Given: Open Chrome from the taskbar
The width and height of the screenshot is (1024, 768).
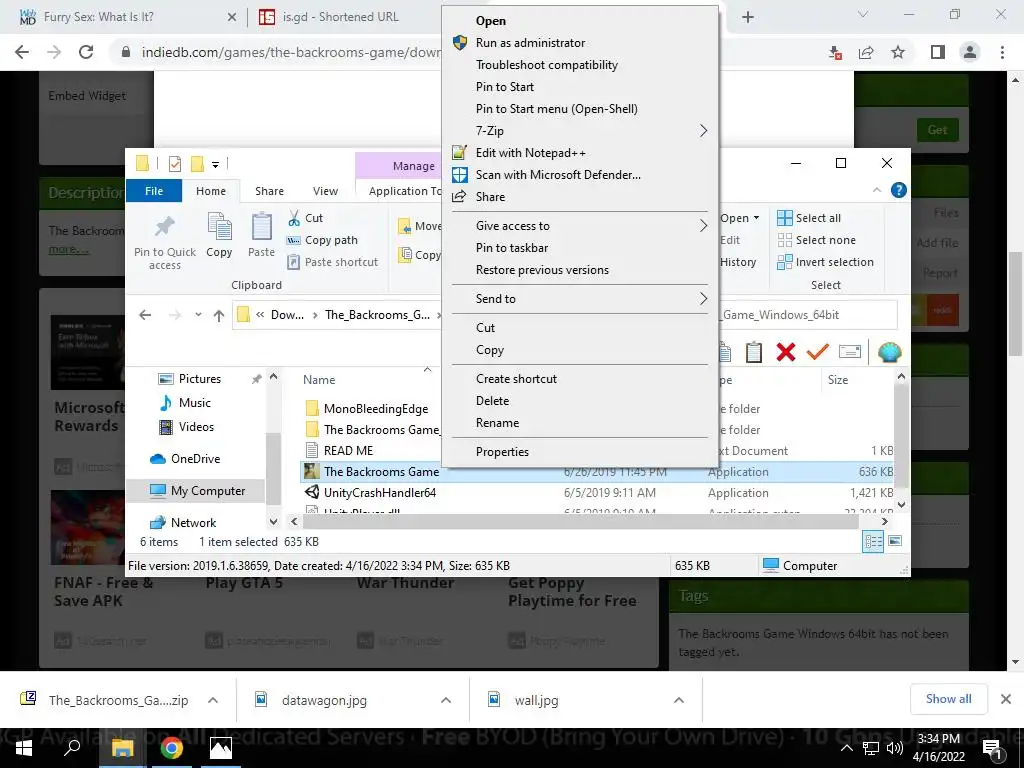Looking at the screenshot, I should click(x=172, y=748).
